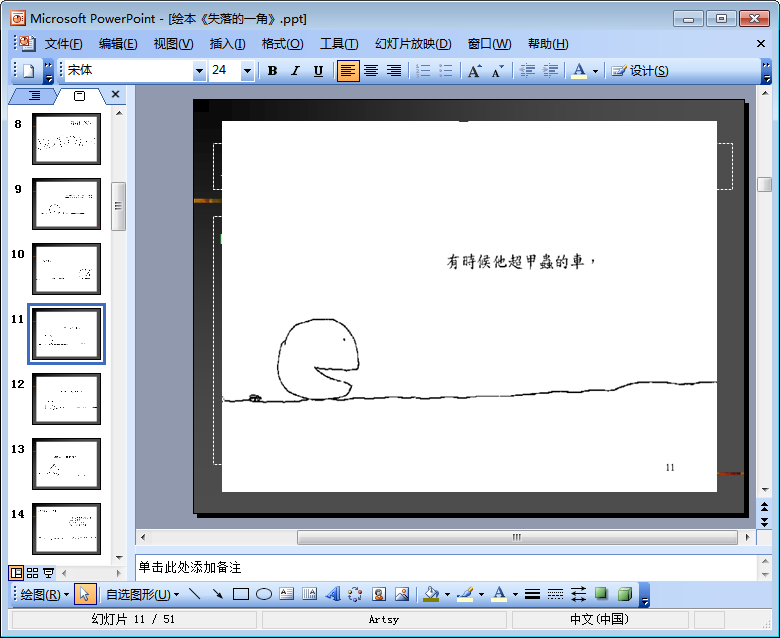Apply numbered list formatting
The height and width of the screenshot is (638, 780).
(x=423, y=71)
